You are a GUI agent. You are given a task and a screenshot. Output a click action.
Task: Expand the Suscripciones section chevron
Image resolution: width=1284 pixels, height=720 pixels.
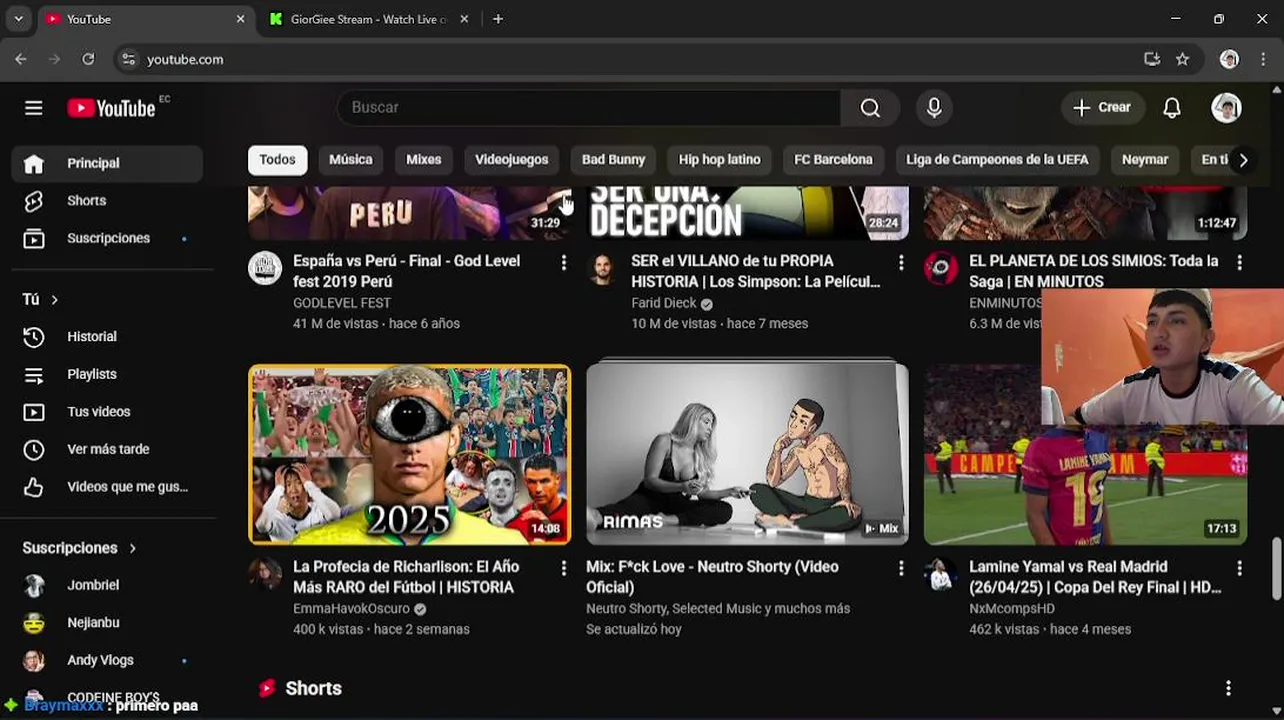pyautogui.click(x=132, y=548)
